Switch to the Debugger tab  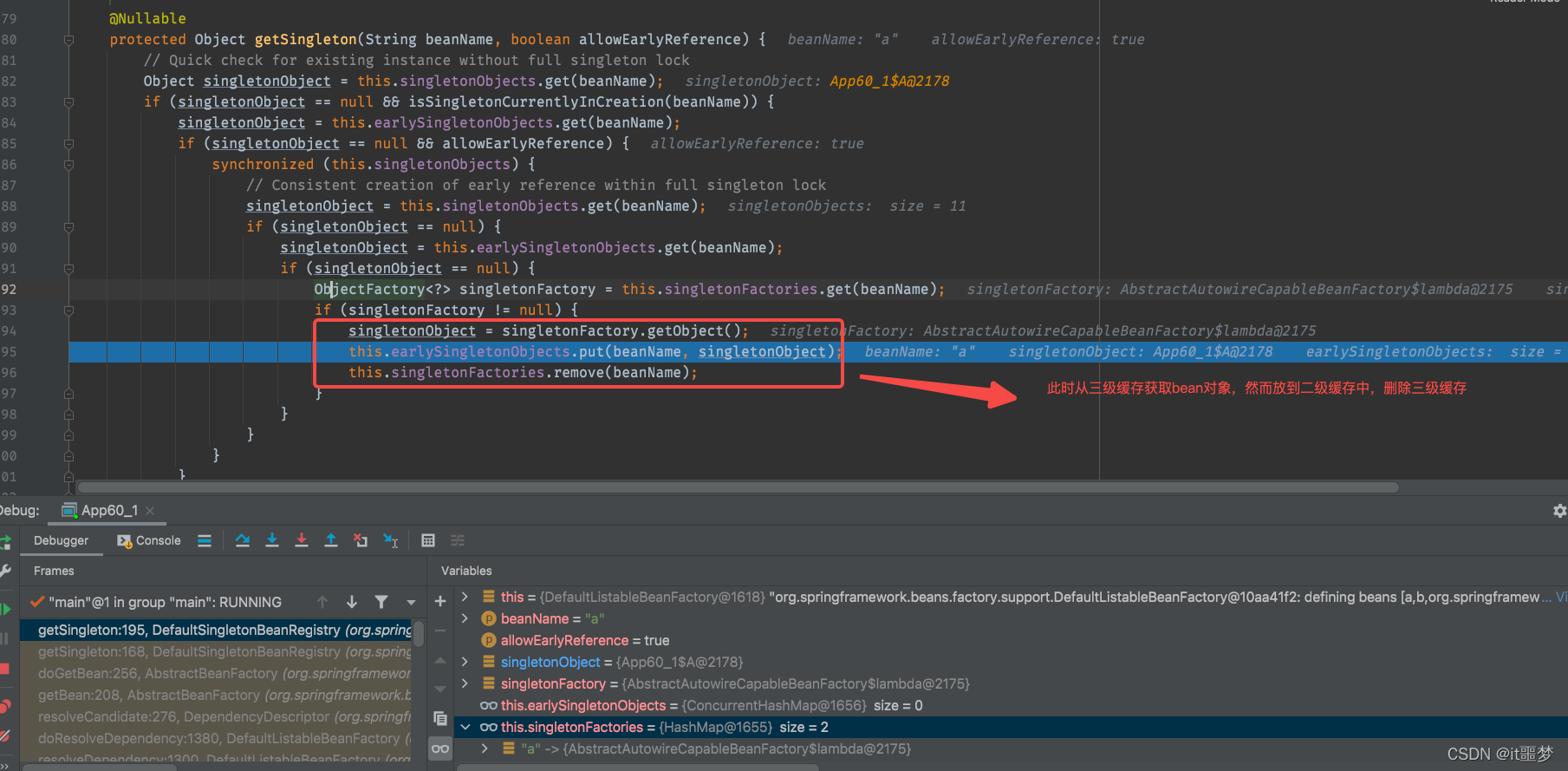point(61,540)
